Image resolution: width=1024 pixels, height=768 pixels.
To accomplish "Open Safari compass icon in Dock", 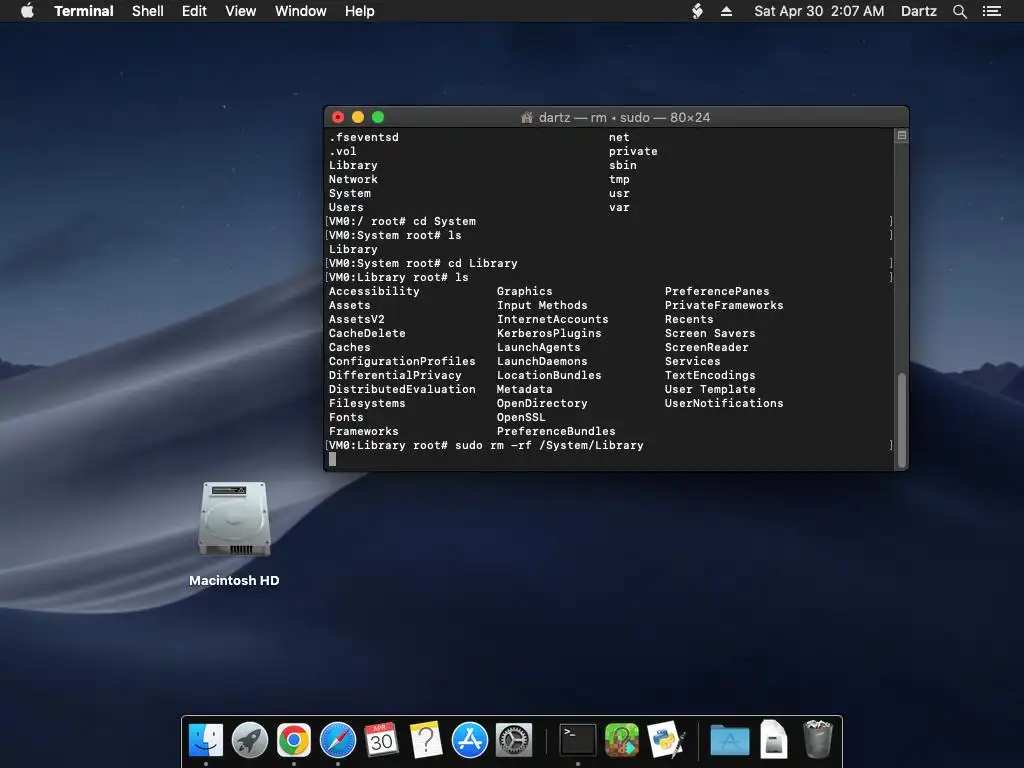I will pos(338,741).
